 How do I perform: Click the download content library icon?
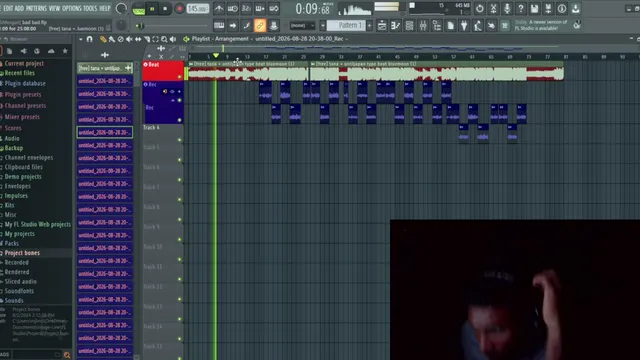(576, 8)
